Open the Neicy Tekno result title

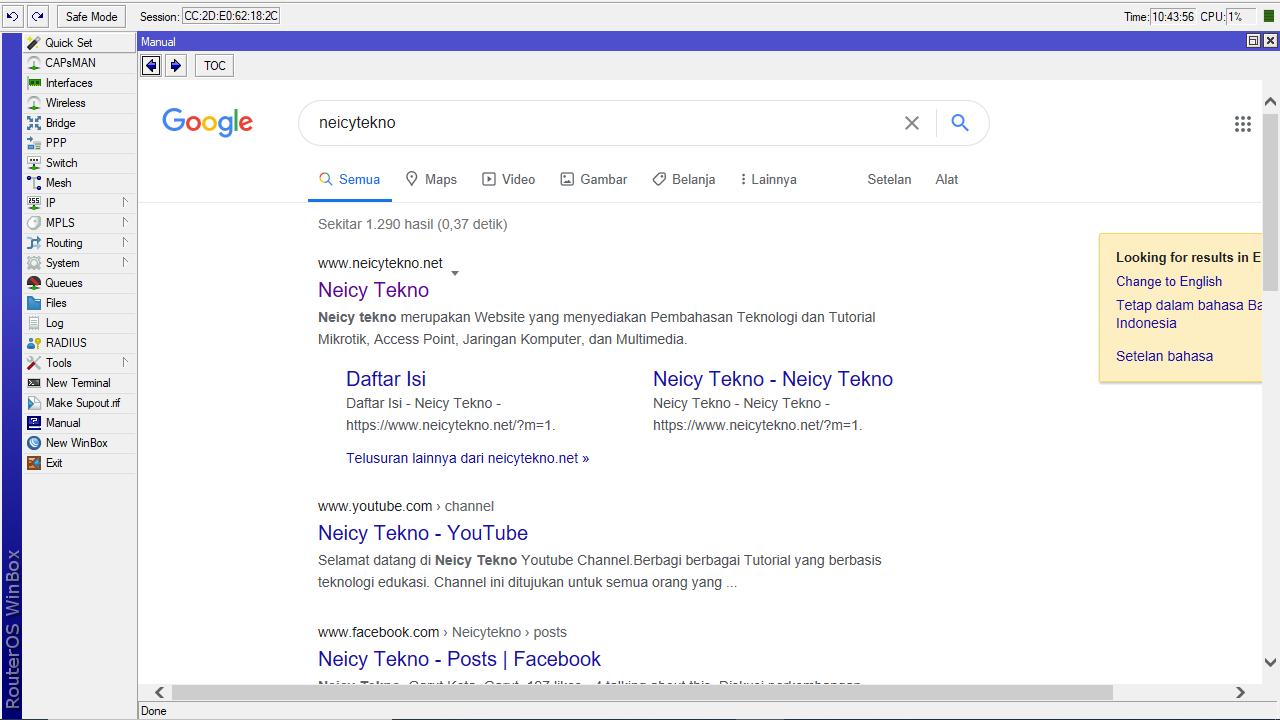(x=374, y=290)
